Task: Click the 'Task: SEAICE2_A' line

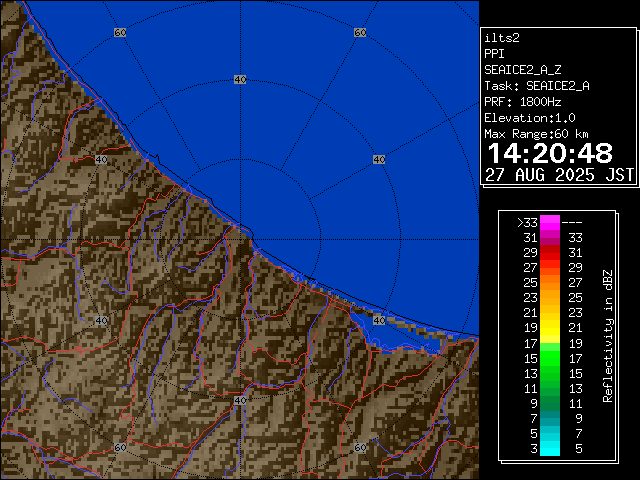Action: 536,85
